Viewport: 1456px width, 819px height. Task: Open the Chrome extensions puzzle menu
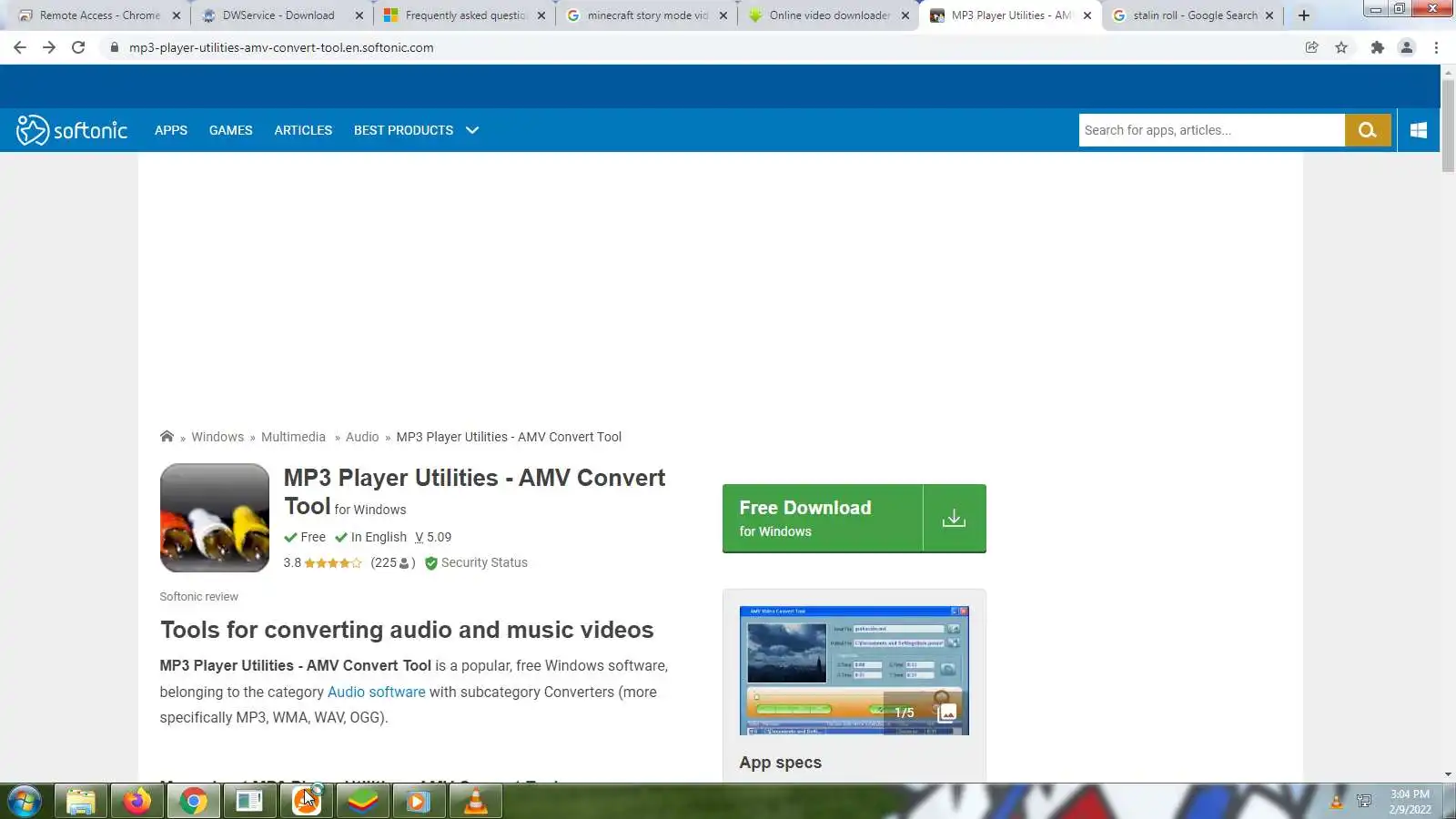[x=1377, y=47]
